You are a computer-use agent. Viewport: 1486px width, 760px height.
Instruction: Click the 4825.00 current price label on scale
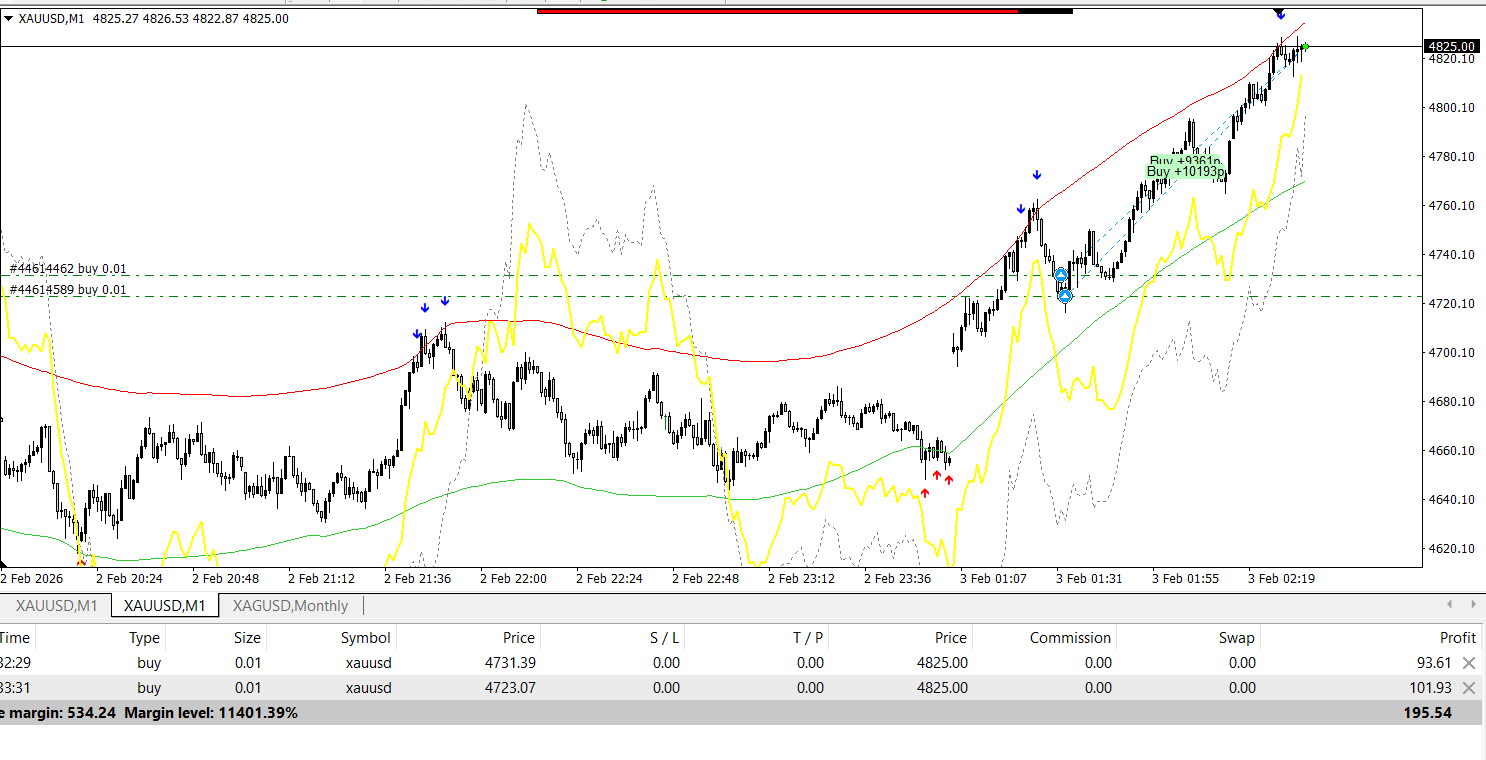[x=1451, y=47]
